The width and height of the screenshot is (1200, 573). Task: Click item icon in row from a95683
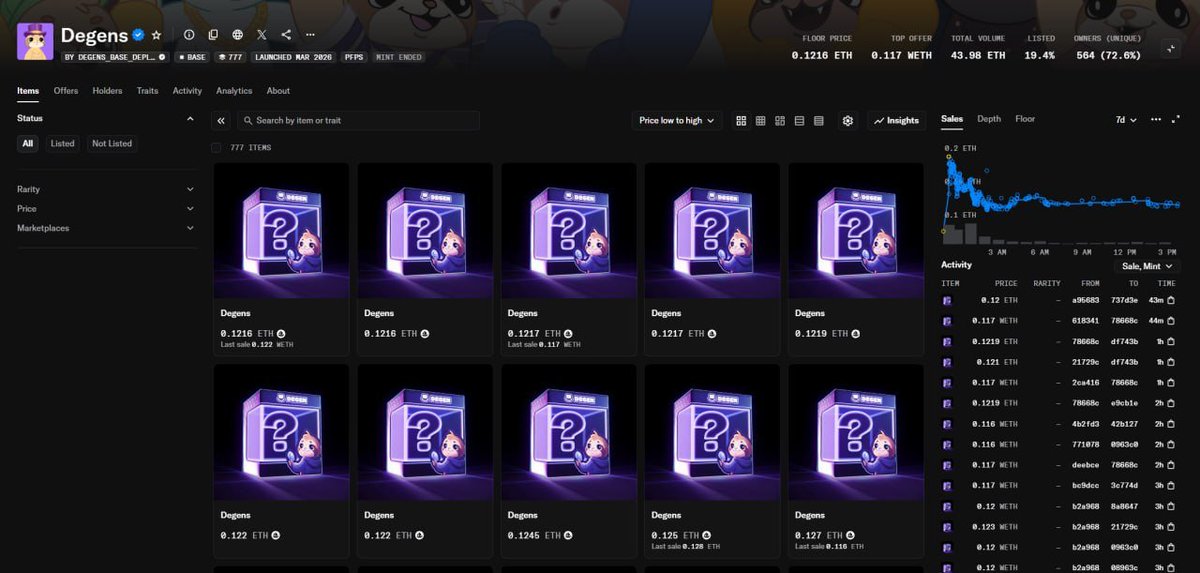(x=947, y=300)
